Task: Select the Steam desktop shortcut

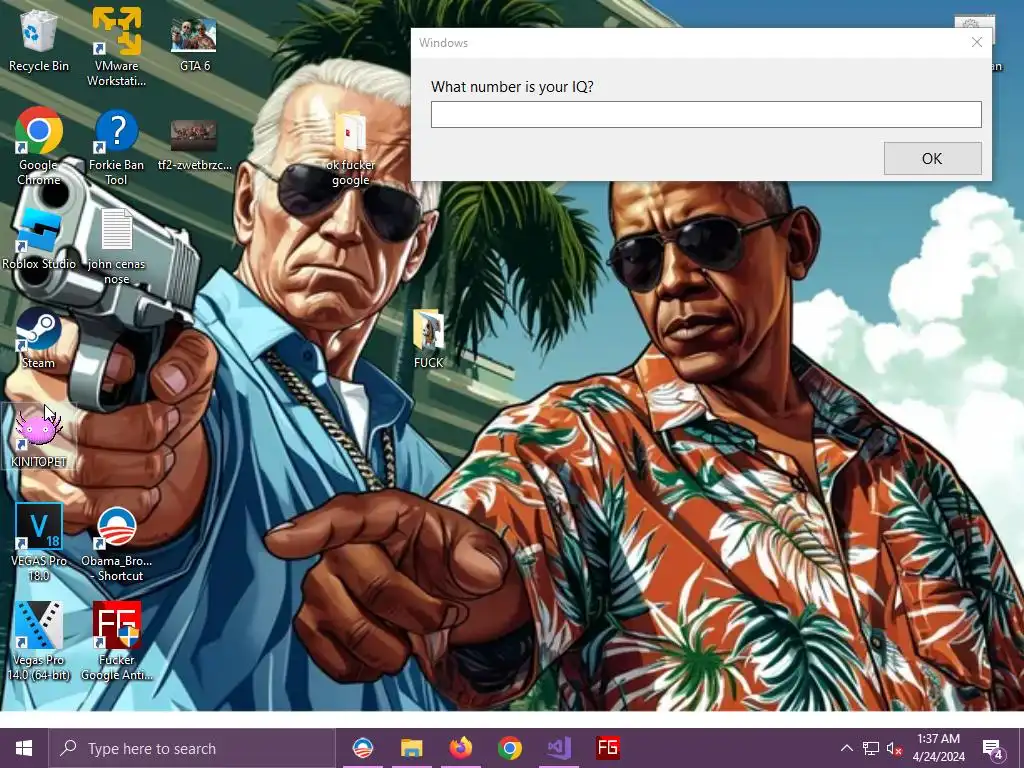Action: (x=39, y=338)
